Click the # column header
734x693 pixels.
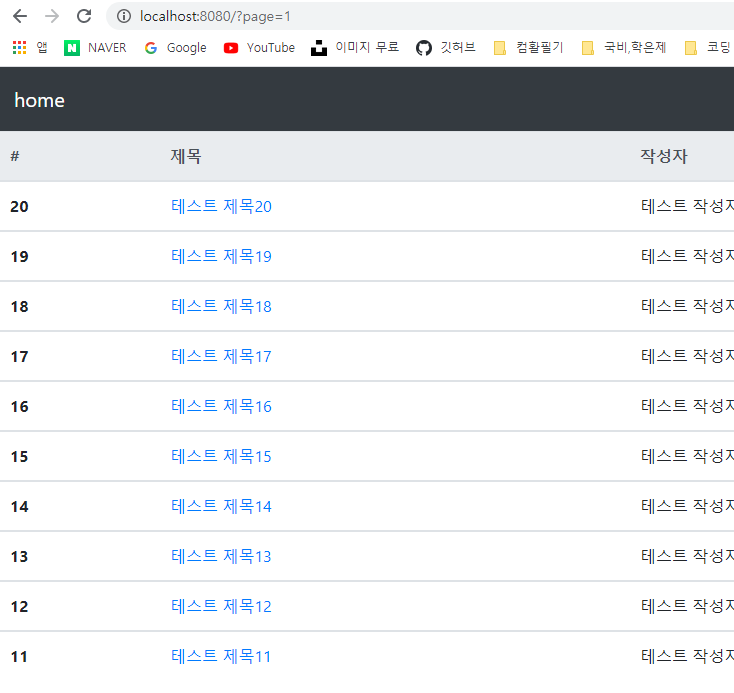15,156
